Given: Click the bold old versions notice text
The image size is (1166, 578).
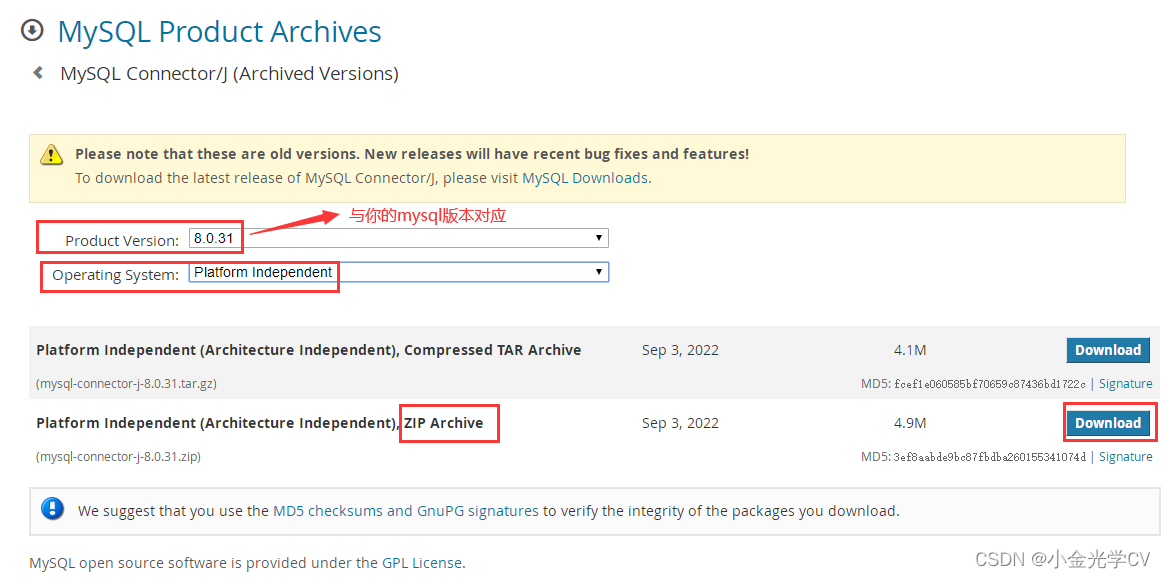Looking at the screenshot, I should pyautogui.click(x=412, y=154).
